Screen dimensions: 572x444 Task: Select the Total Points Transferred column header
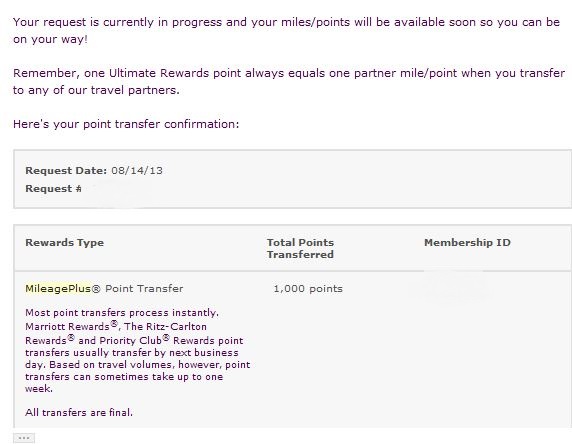click(300, 248)
